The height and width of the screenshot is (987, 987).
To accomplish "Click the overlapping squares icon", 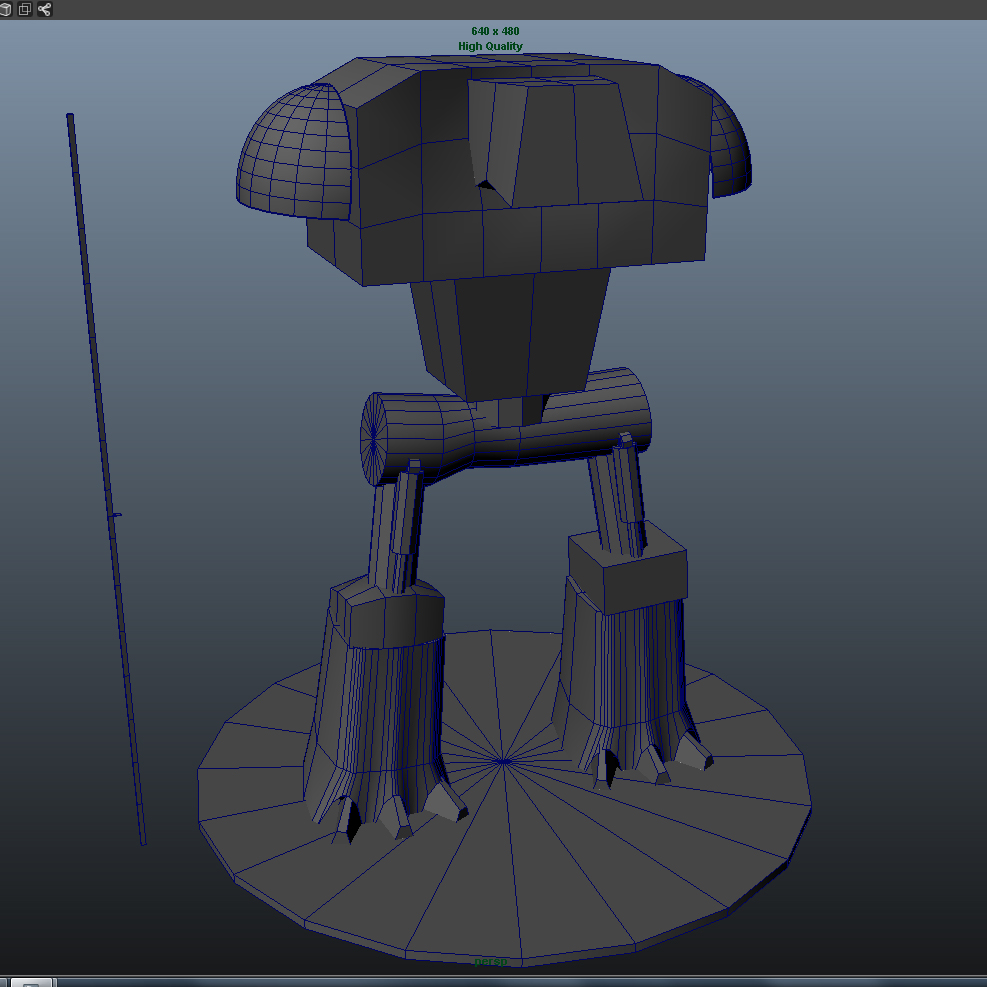I will (x=25, y=9).
